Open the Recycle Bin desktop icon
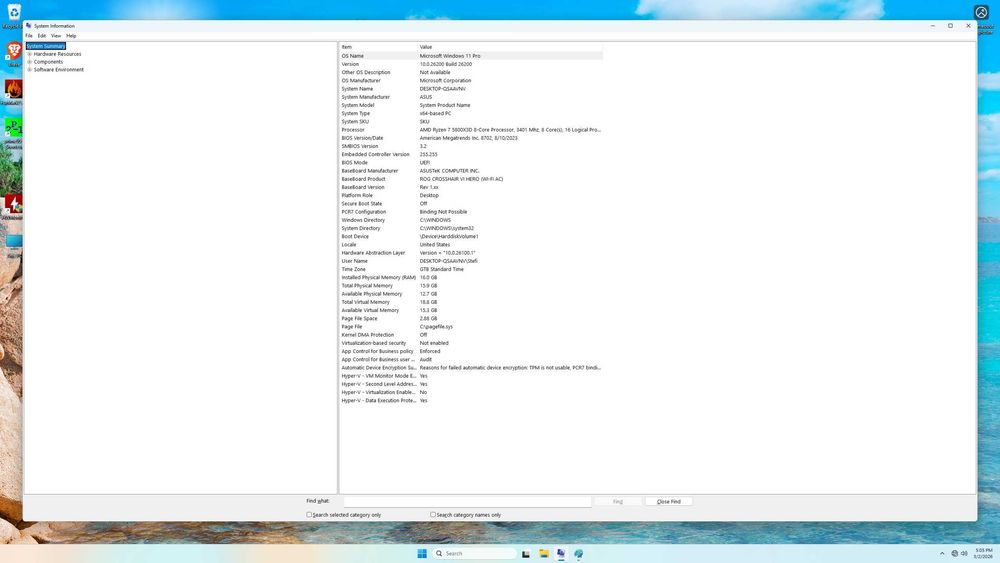Viewport: 1000px width, 563px height. (13, 13)
